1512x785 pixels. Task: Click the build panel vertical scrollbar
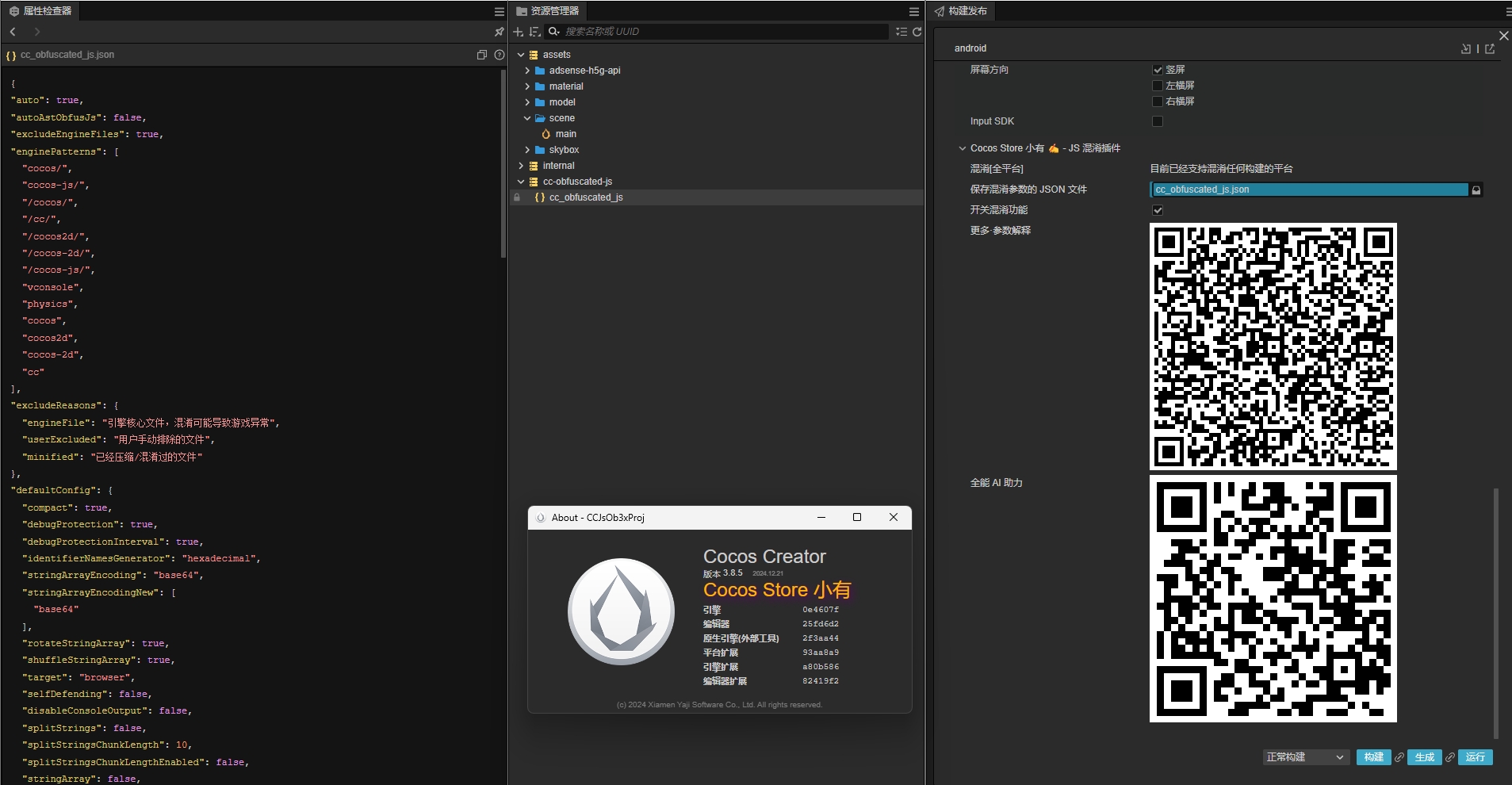[x=1496, y=612]
